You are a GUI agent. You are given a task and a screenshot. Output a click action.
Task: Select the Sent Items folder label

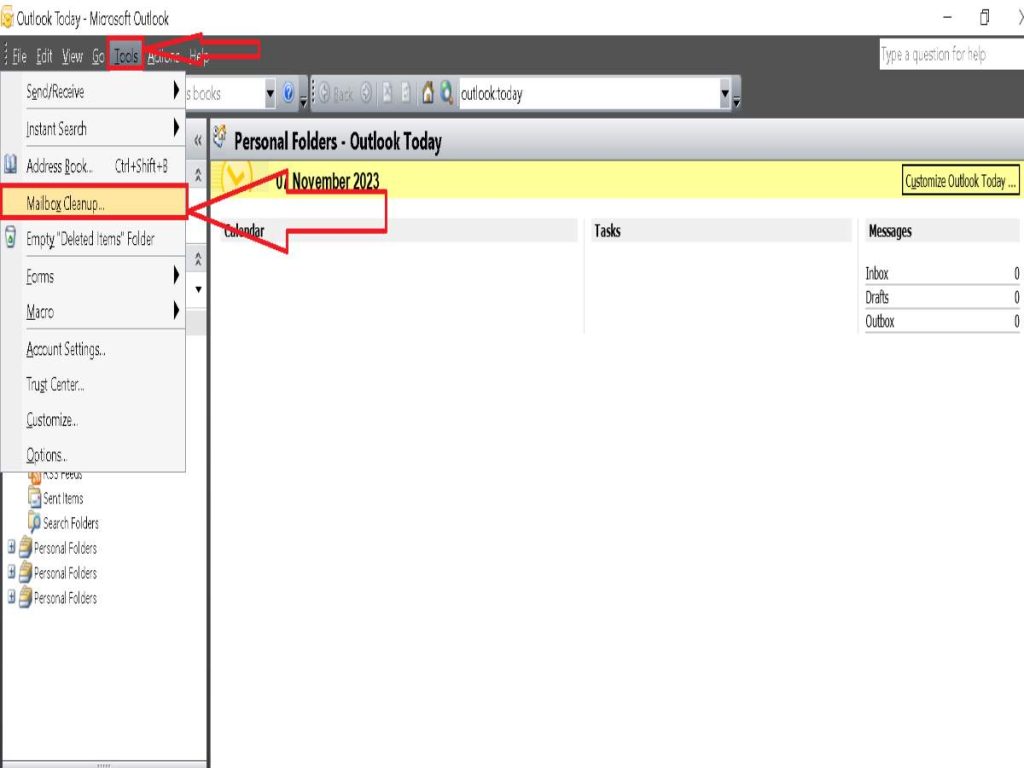click(63, 498)
